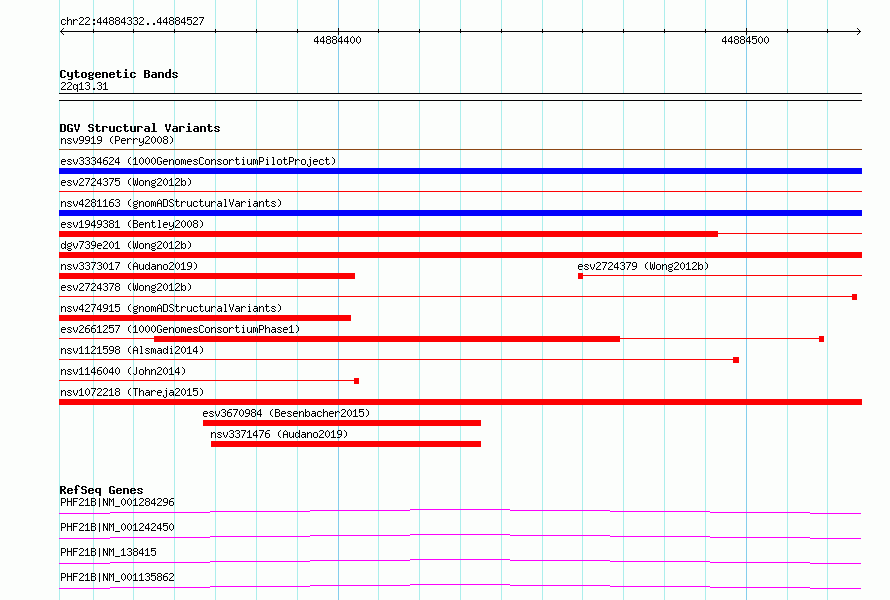Viewport: 890px width, 600px height.
Task: Click the red bar under nsv3373017
Action: point(207,276)
